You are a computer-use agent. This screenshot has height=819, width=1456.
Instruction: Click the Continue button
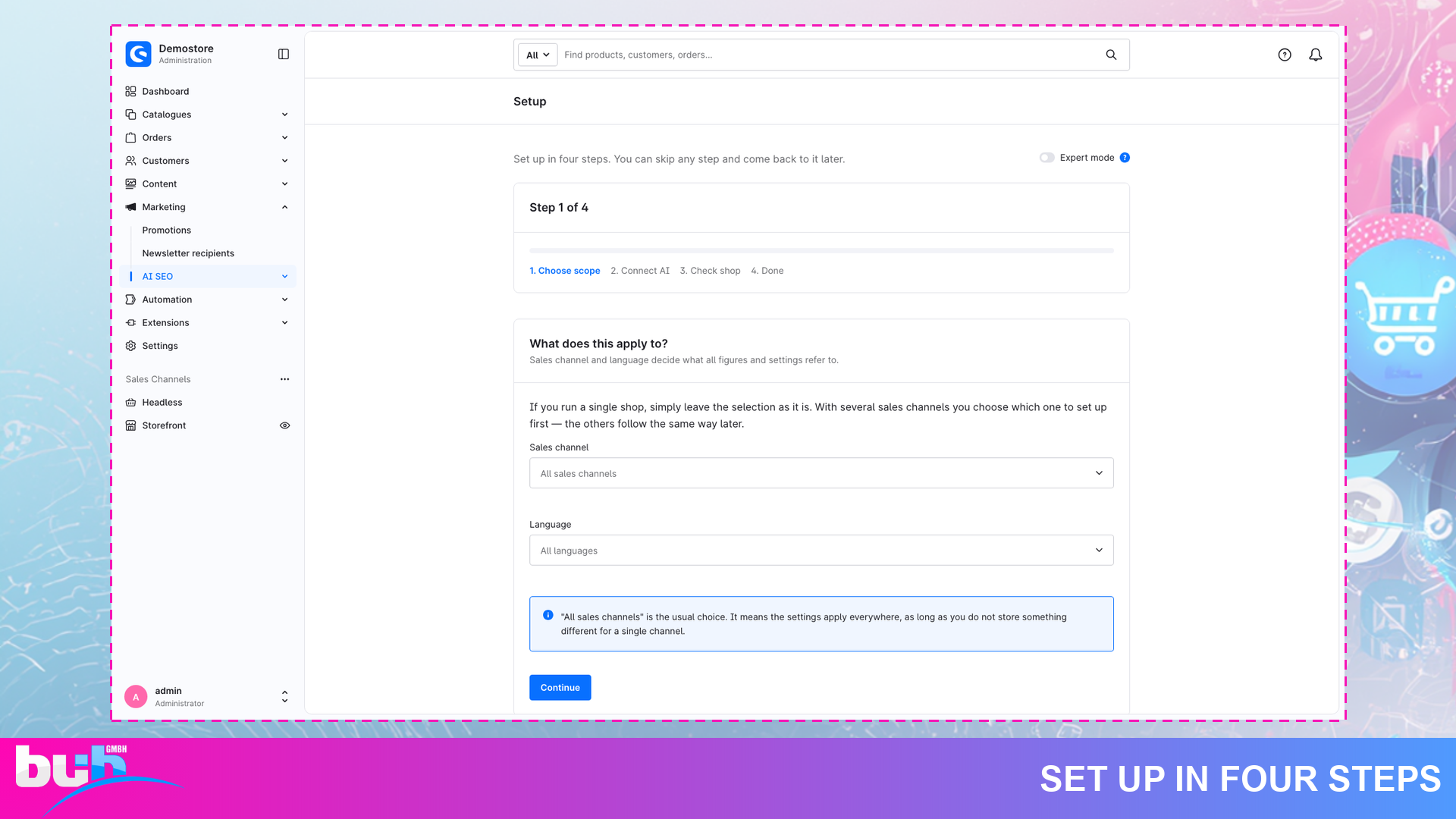pos(560,688)
